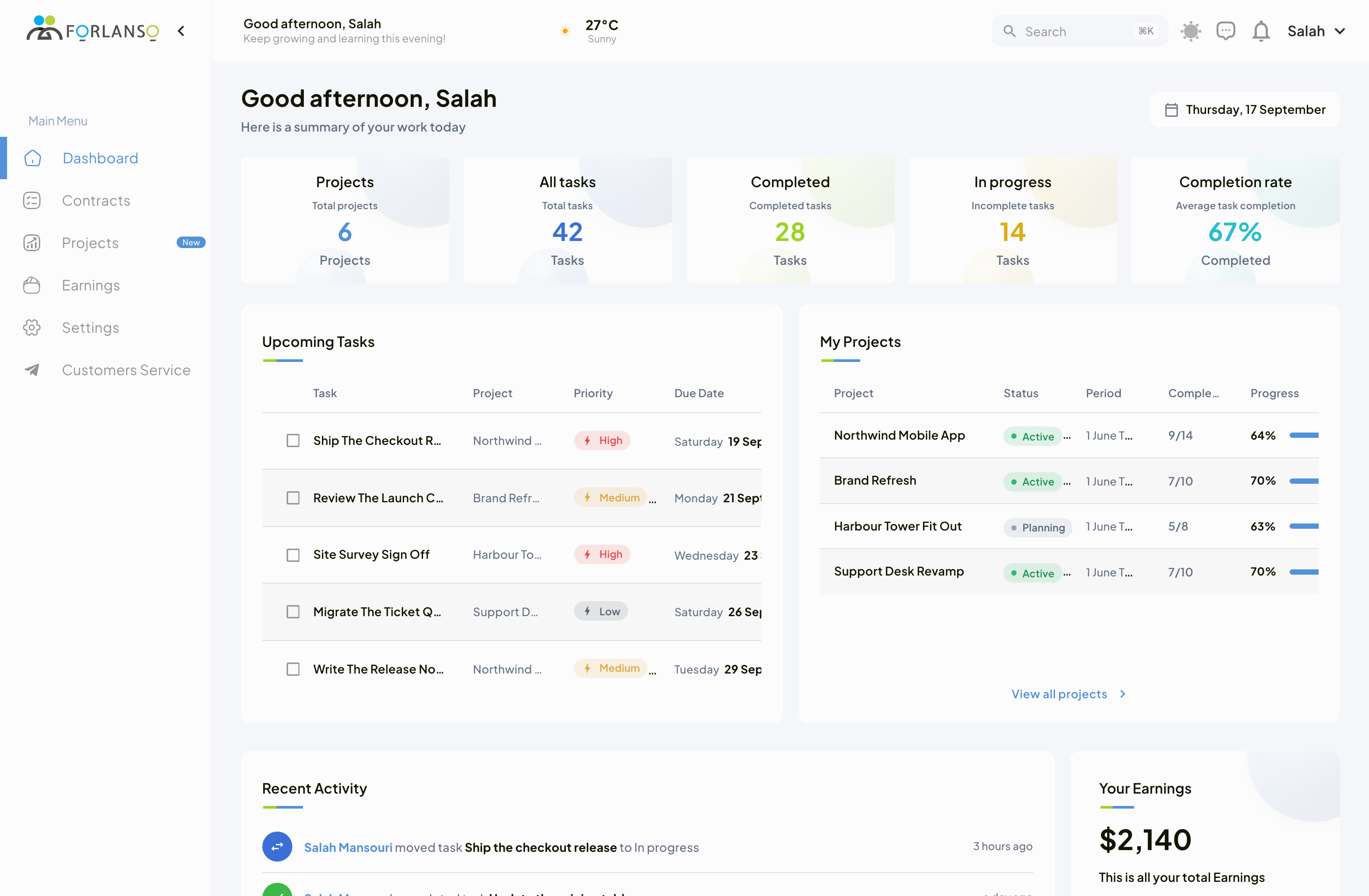Sort by the Due Date column header
This screenshot has width=1369, height=896.
(x=699, y=393)
